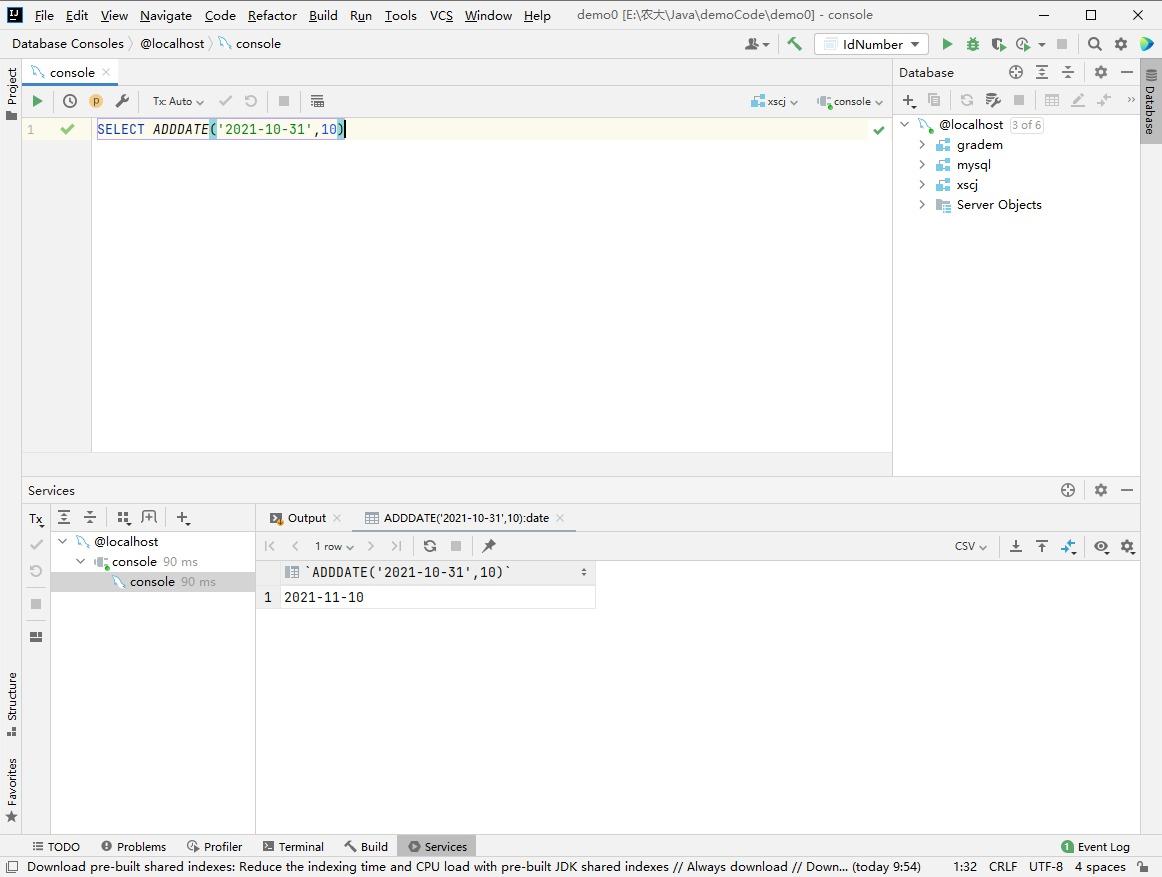
Task: Click the Build project hammer icon
Action: point(794,44)
